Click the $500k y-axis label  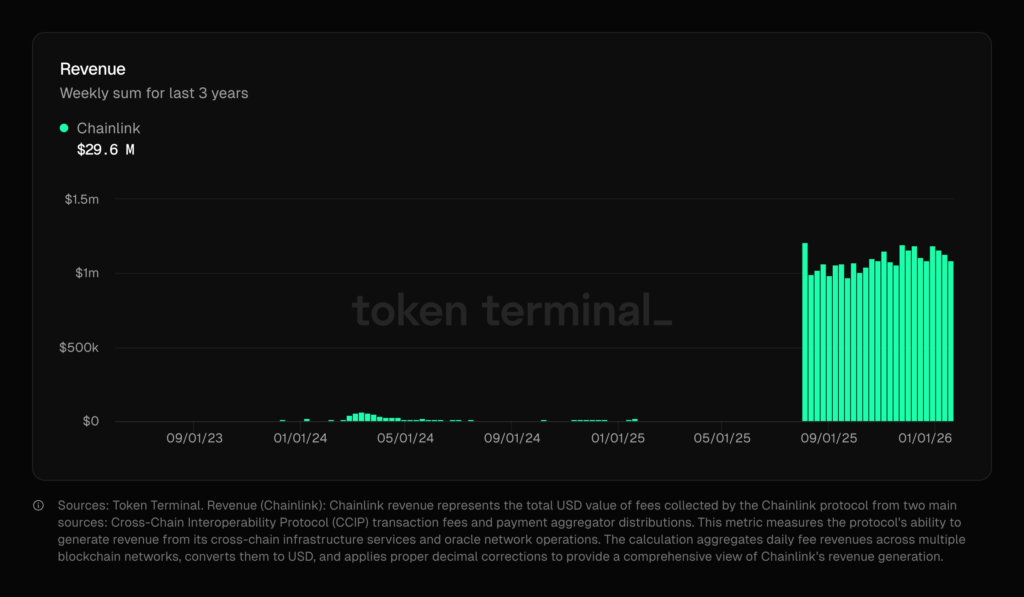click(x=80, y=348)
